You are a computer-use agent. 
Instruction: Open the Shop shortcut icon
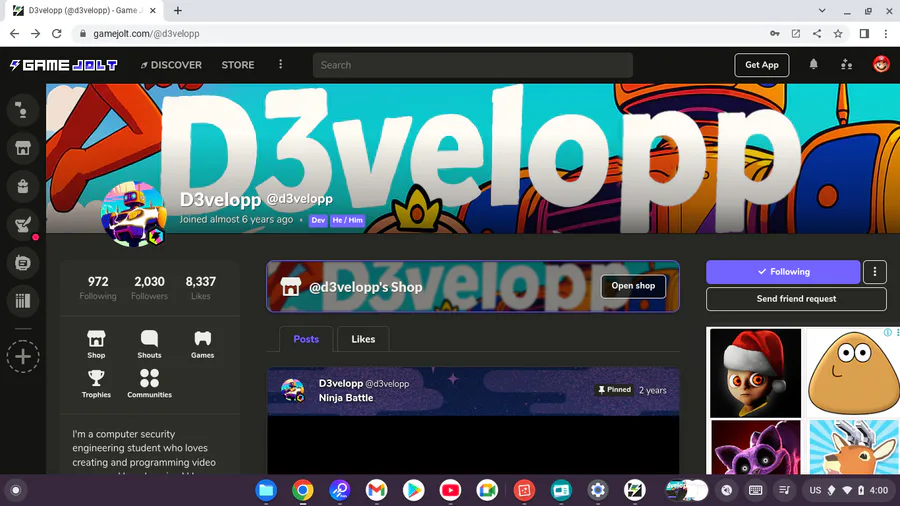coord(96,344)
